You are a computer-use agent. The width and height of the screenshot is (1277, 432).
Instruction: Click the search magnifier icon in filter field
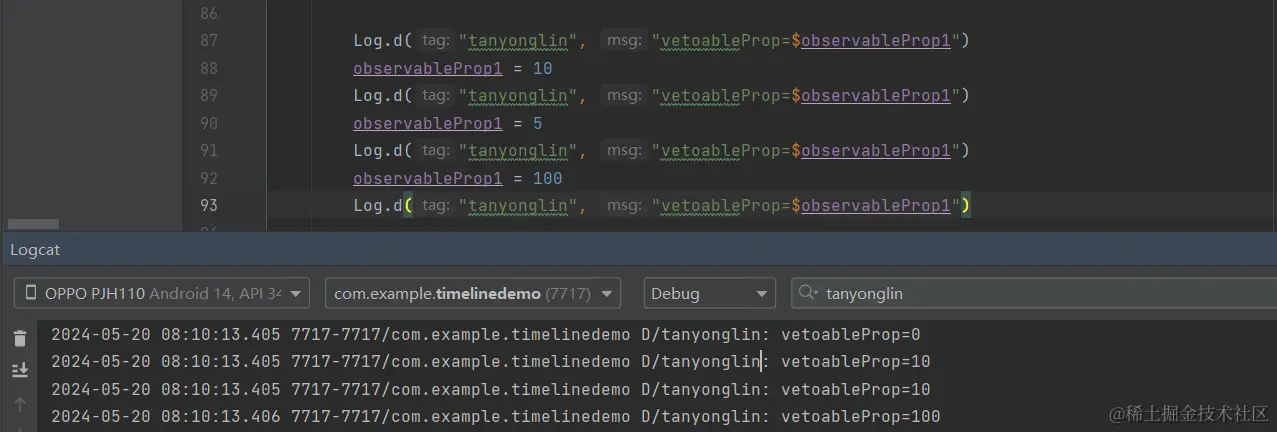tap(808, 294)
